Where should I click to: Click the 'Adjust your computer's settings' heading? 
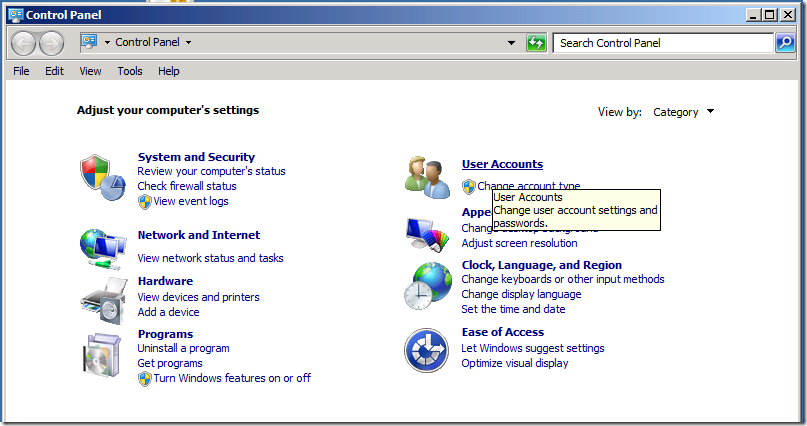click(x=168, y=110)
